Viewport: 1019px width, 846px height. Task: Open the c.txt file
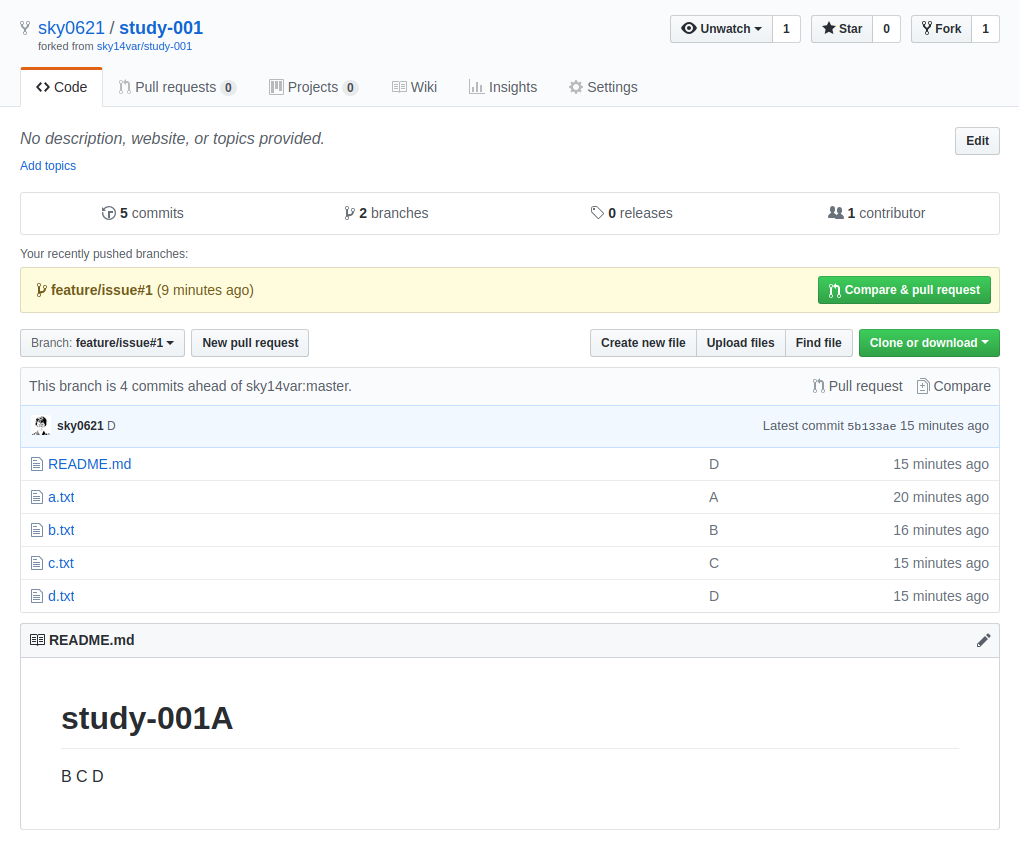tap(61, 563)
